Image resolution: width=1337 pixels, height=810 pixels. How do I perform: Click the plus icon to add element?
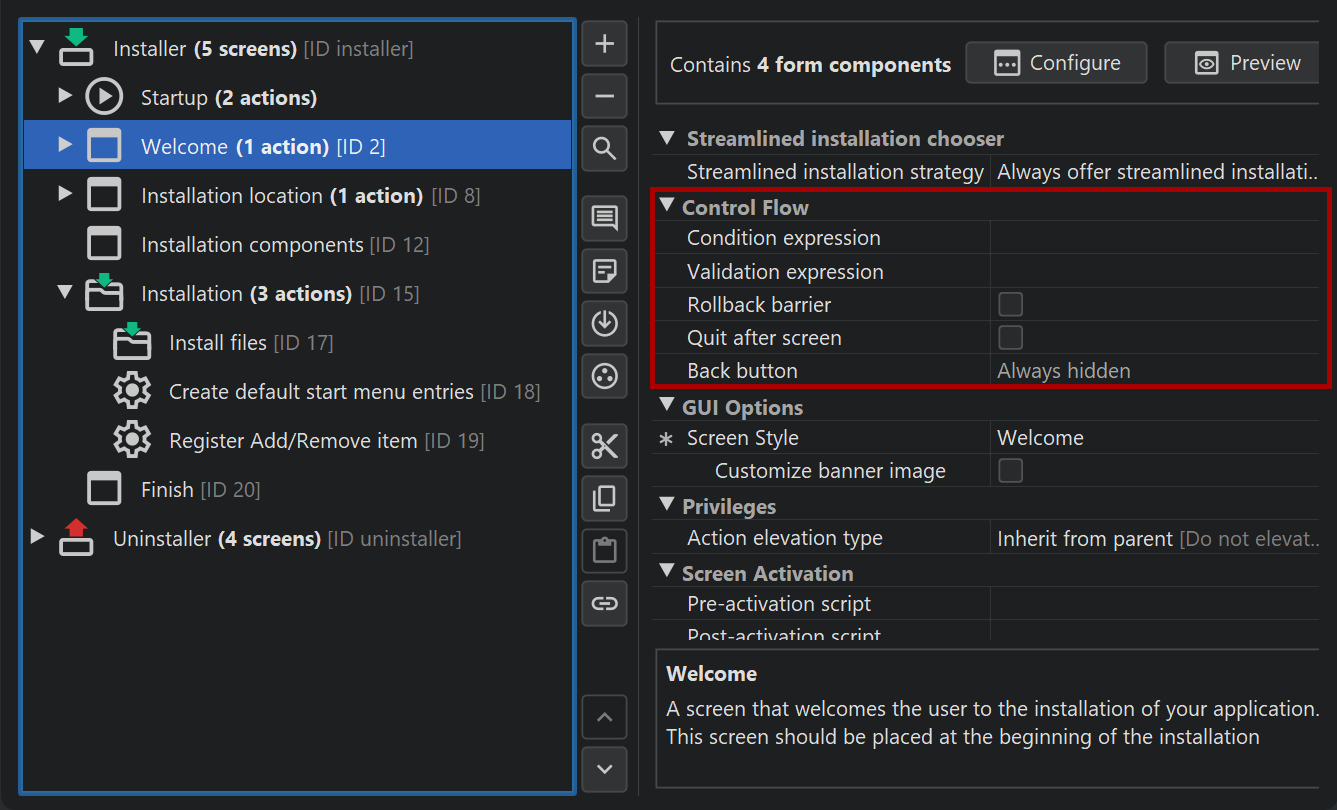(604, 44)
